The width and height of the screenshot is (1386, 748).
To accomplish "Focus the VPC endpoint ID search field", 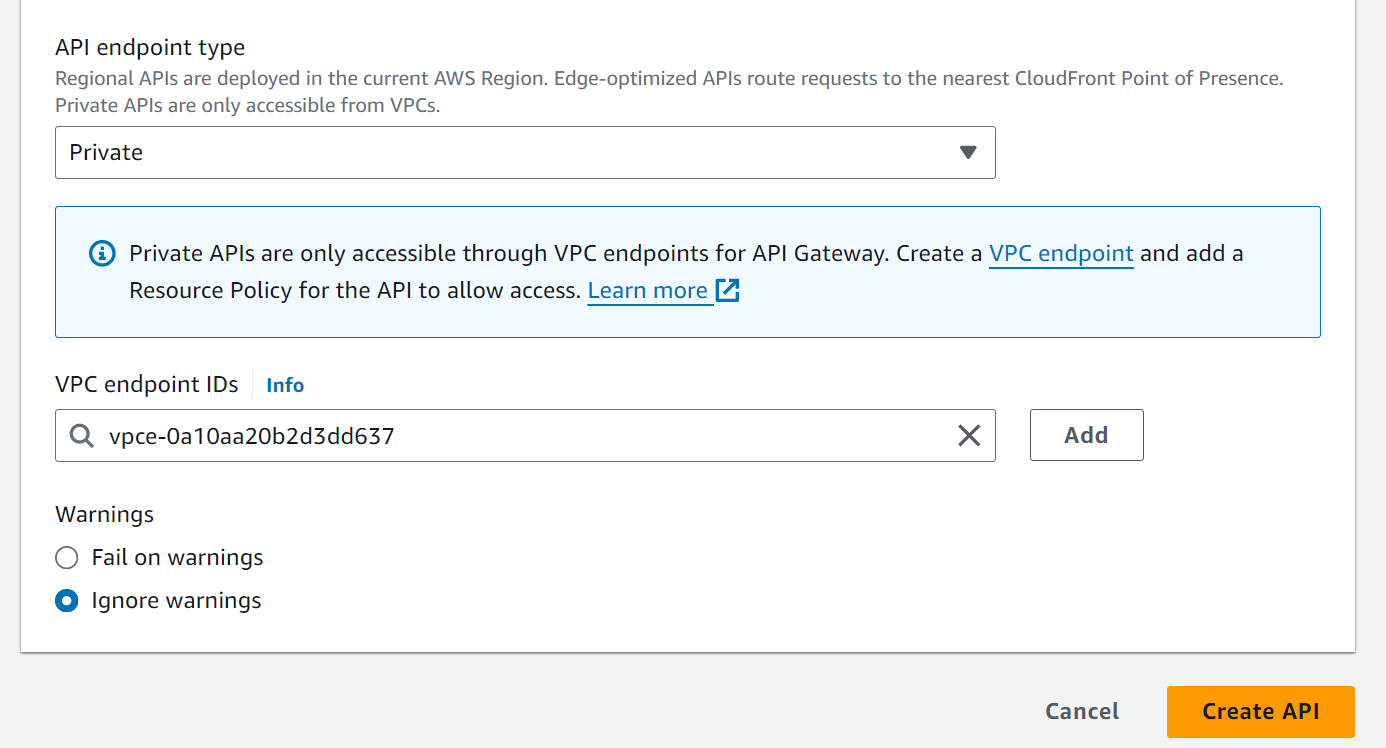I will [x=525, y=435].
